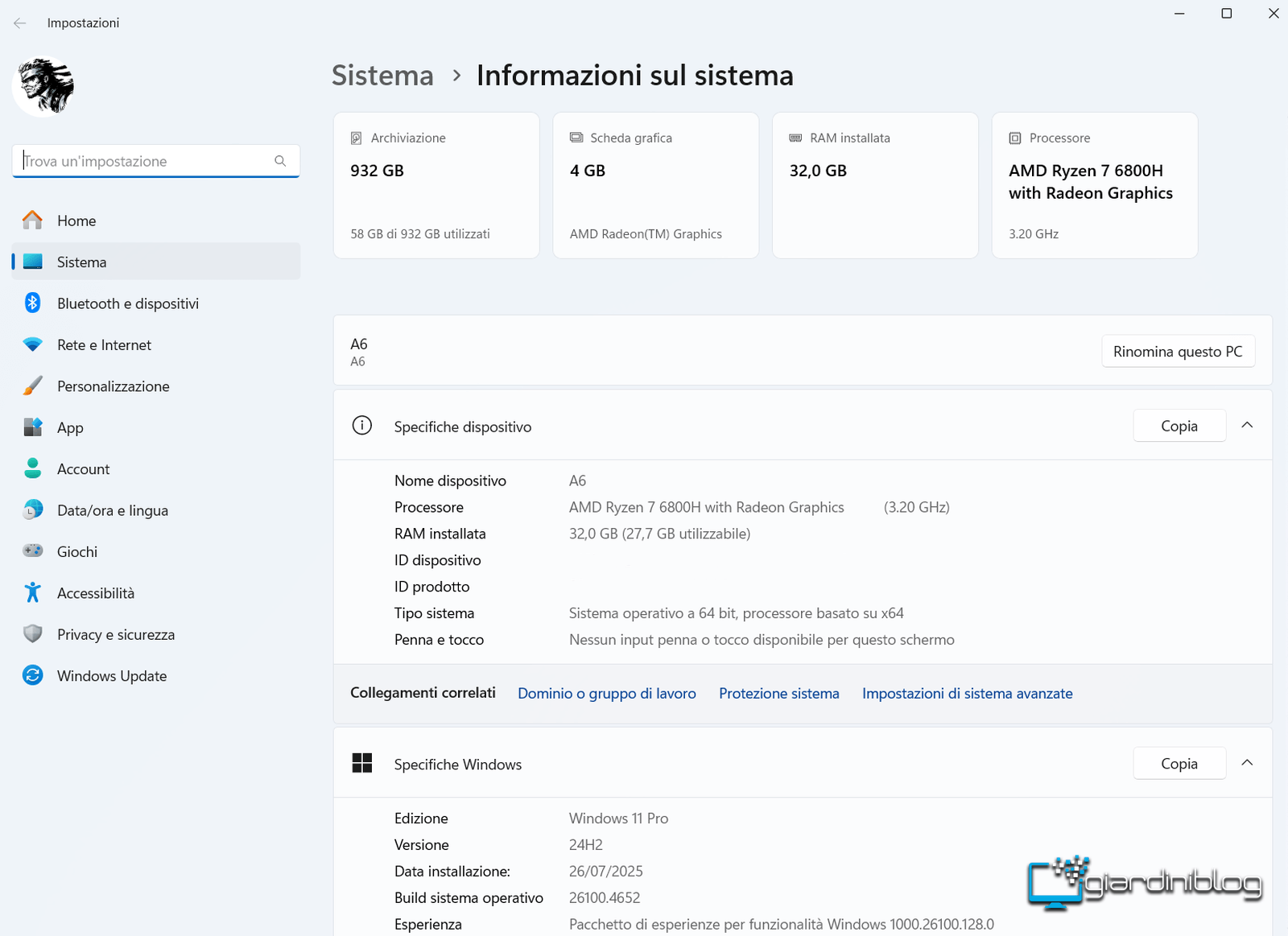Screen dimensions: 1288x936
Task: Click the Account person icon
Action: click(x=33, y=469)
